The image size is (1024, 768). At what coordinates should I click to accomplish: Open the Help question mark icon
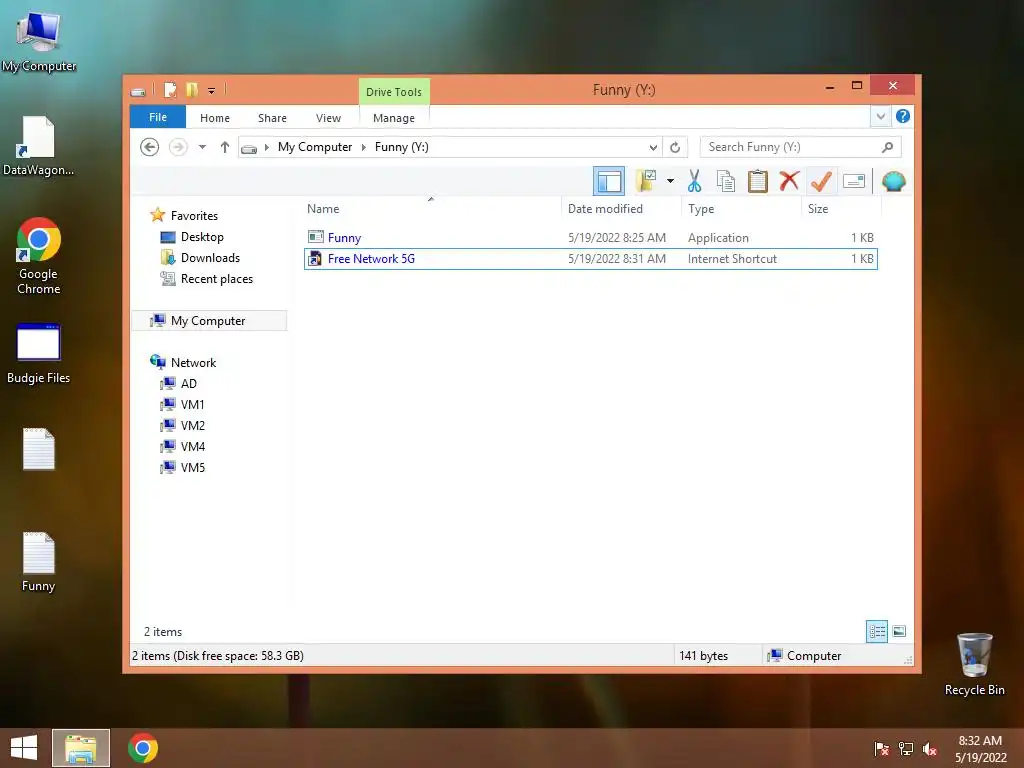(x=903, y=116)
